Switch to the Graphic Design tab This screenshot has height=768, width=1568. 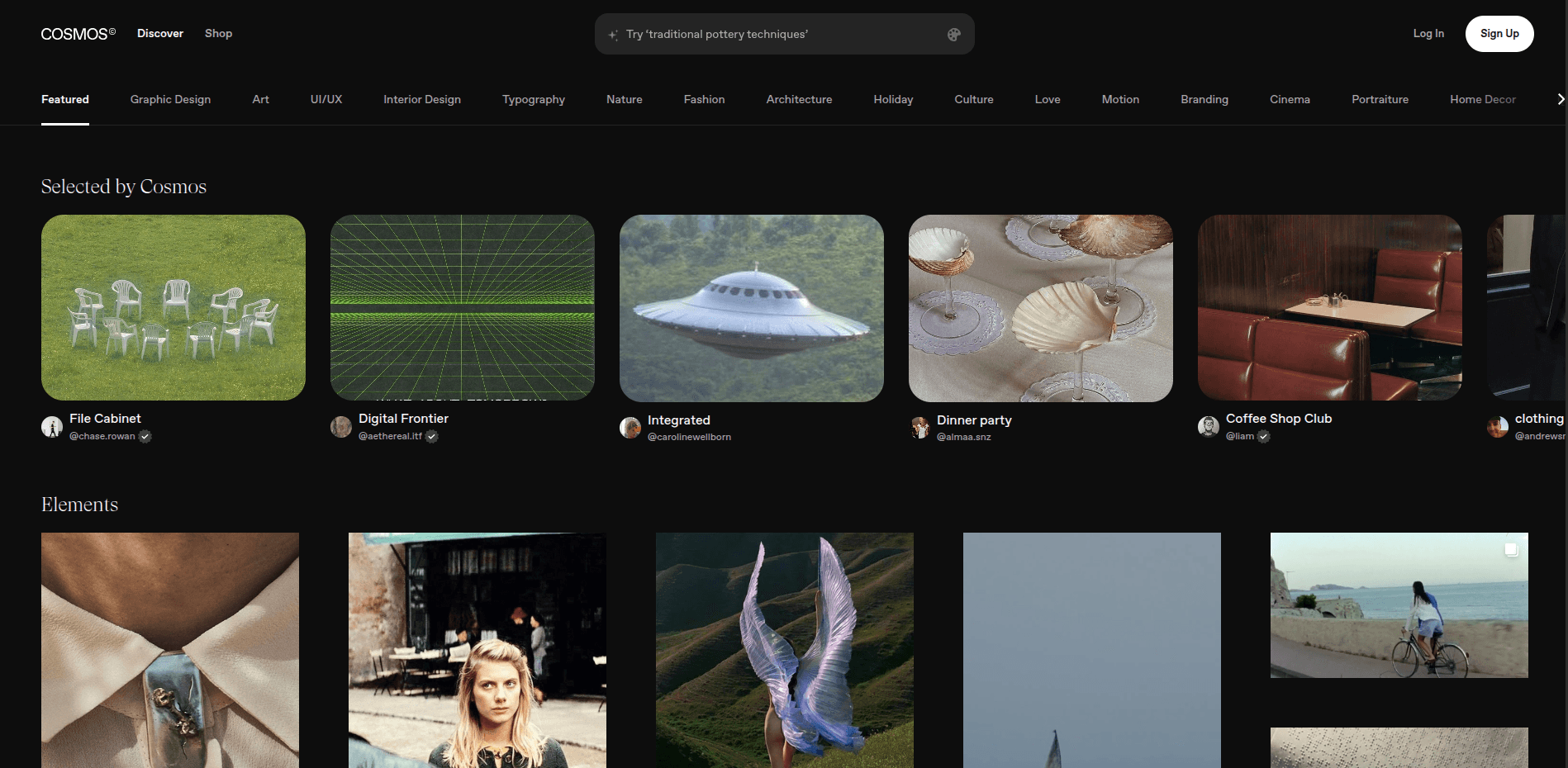click(x=170, y=99)
